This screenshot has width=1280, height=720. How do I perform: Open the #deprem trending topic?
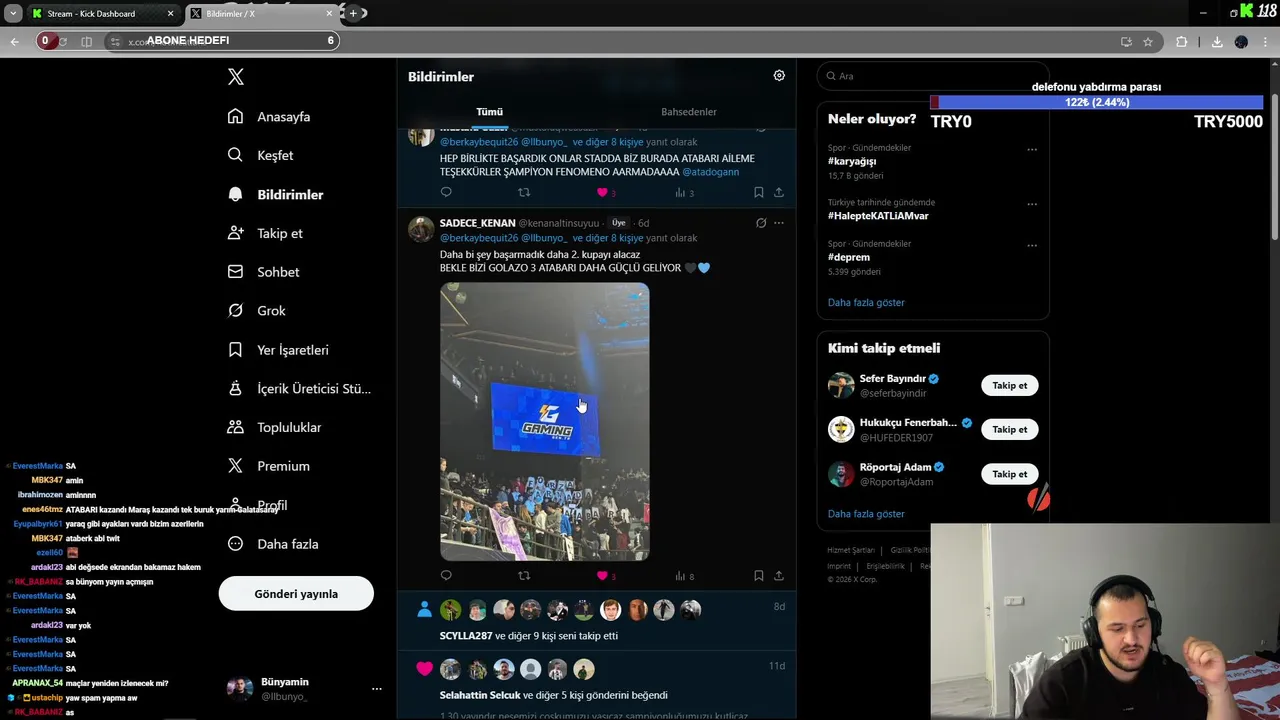coord(849,257)
